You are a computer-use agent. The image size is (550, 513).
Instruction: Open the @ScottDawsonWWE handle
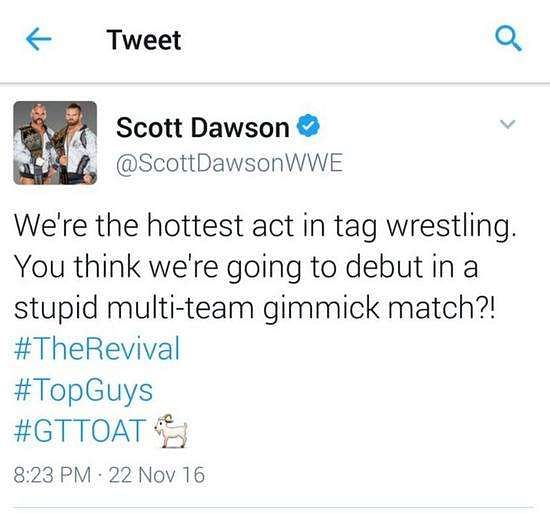tap(229, 163)
